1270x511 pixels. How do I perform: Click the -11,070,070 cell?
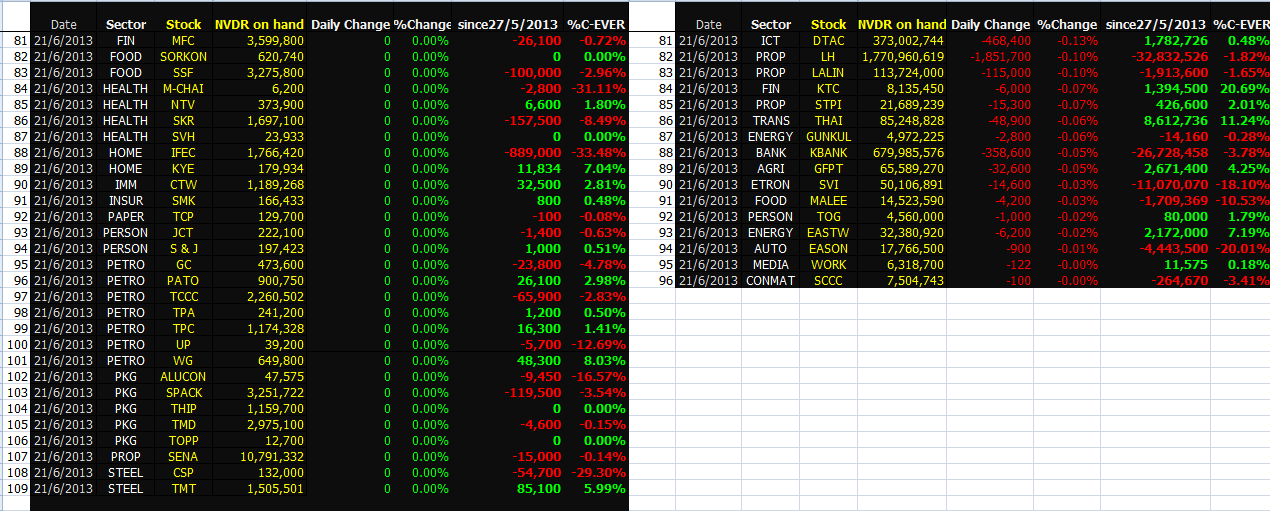pos(1155,185)
